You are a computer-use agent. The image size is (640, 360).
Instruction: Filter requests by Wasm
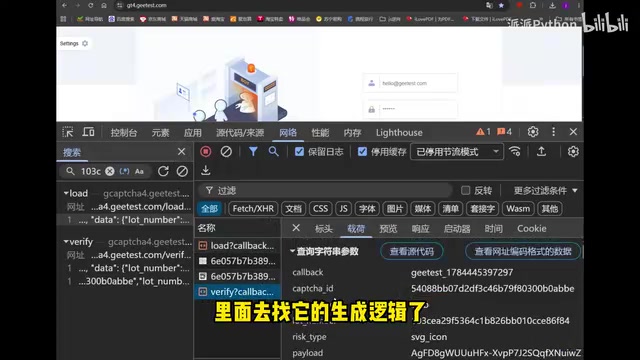[x=518, y=209]
